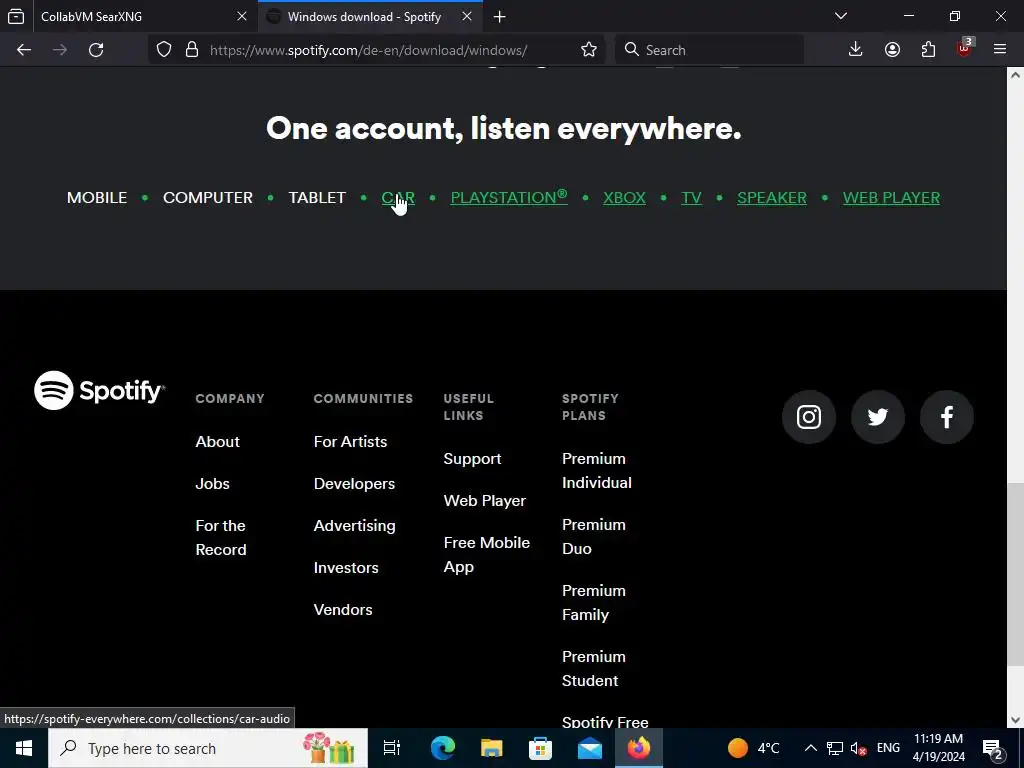Click the Spotify logo in footer
Viewport: 1024px width, 768px height.
click(99, 391)
